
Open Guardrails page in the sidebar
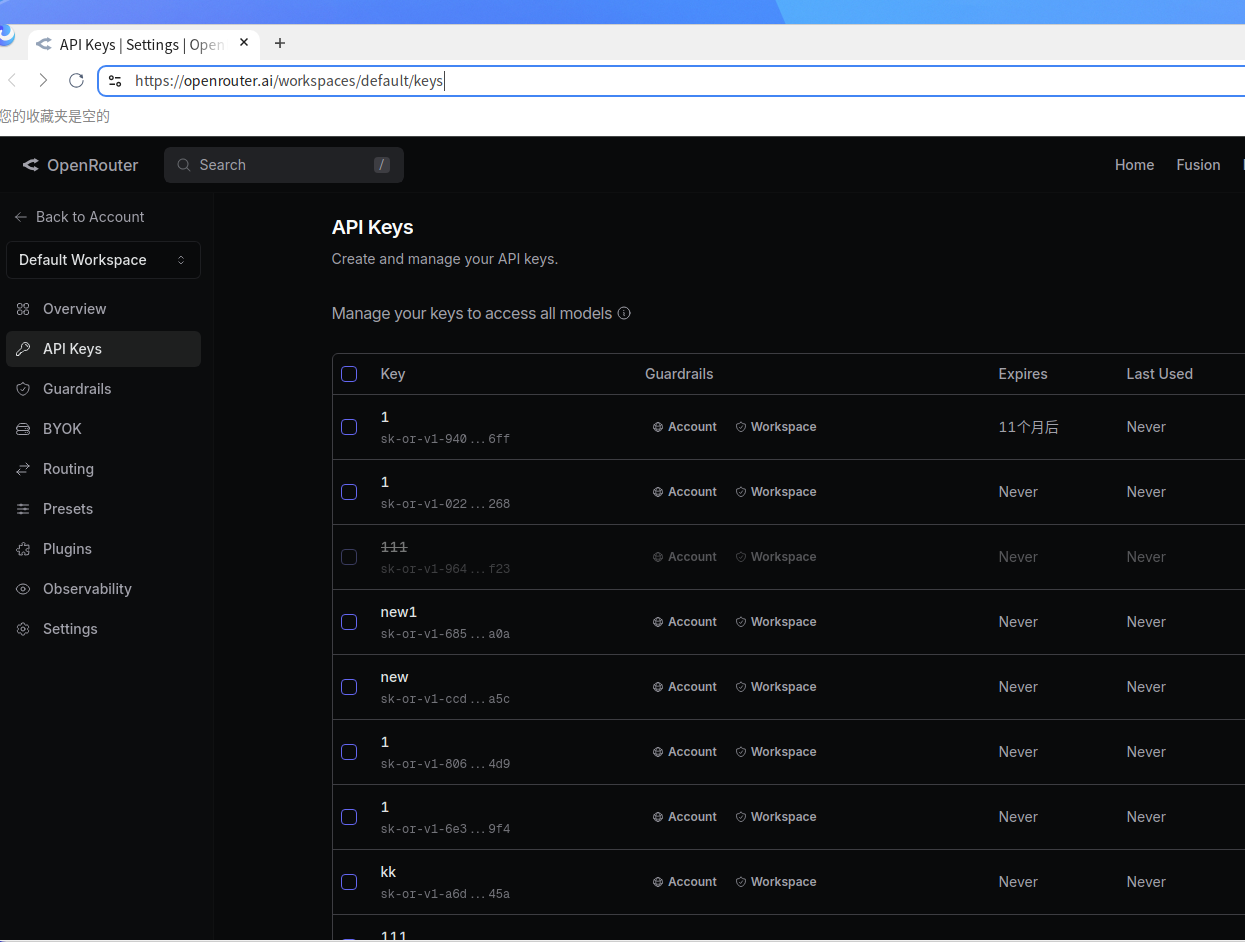pyautogui.click(x=103, y=389)
